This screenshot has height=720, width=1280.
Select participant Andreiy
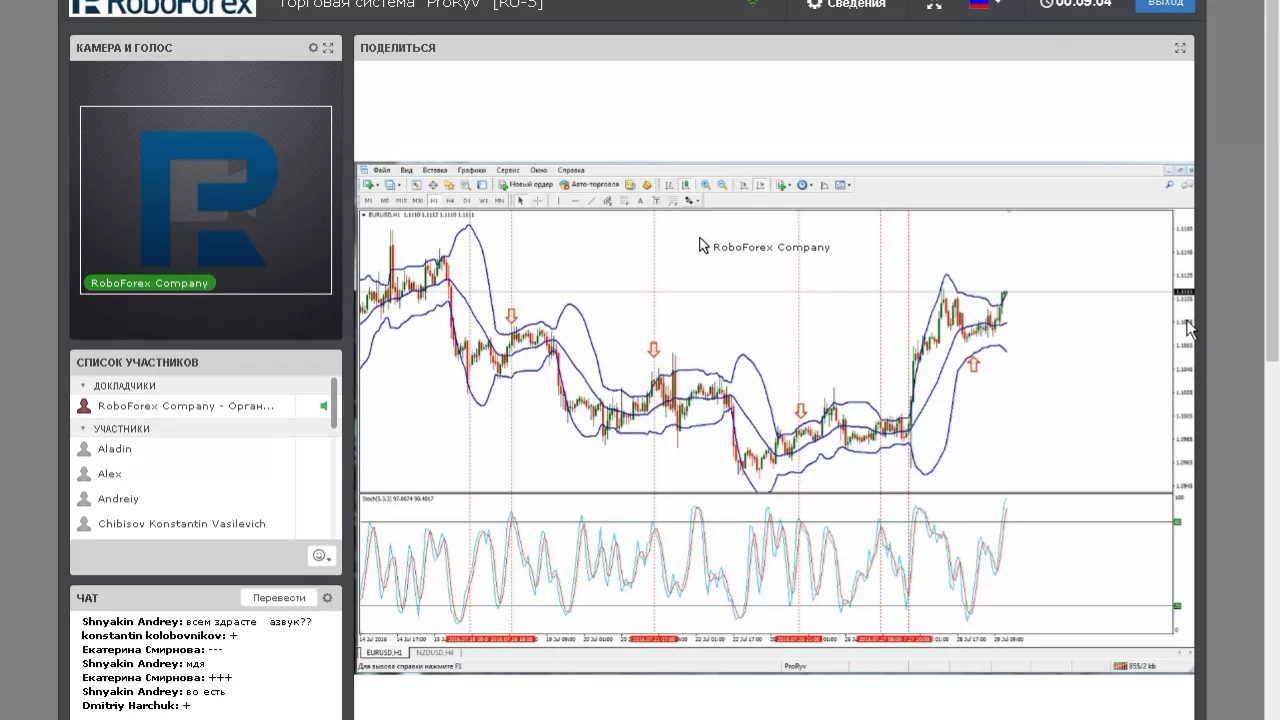pos(118,499)
